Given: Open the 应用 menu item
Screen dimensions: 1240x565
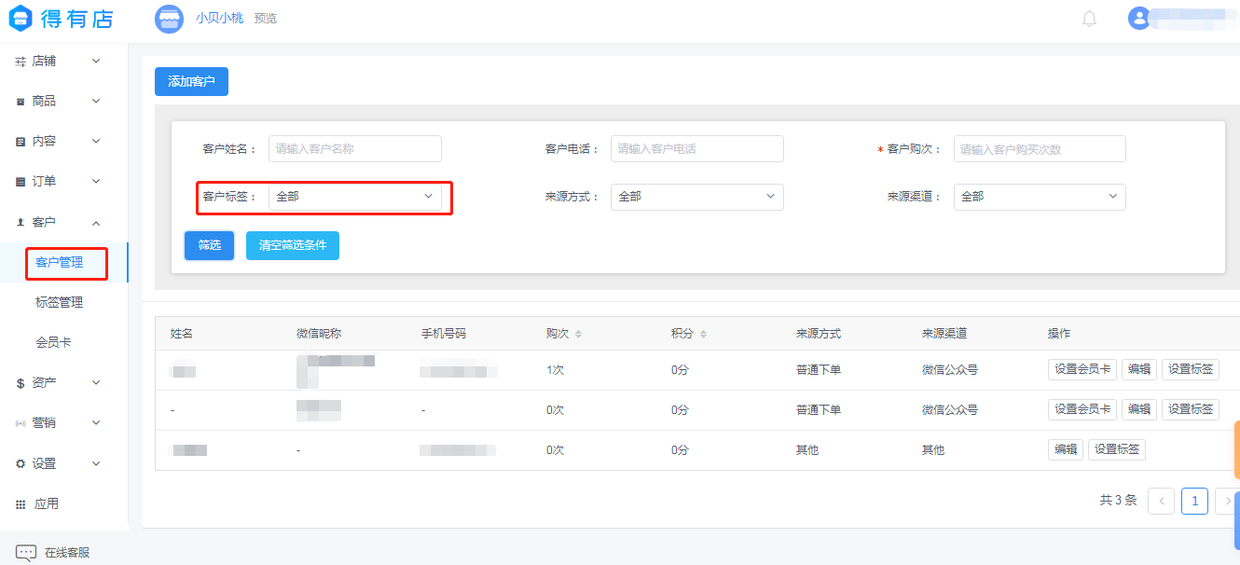Looking at the screenshot, I should click(46, 504).
